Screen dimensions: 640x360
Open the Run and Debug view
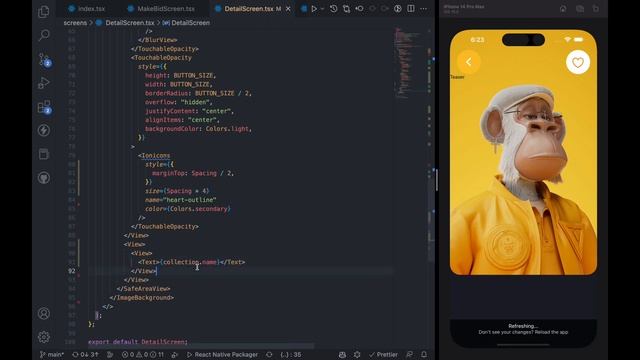[x=44, y=83]
